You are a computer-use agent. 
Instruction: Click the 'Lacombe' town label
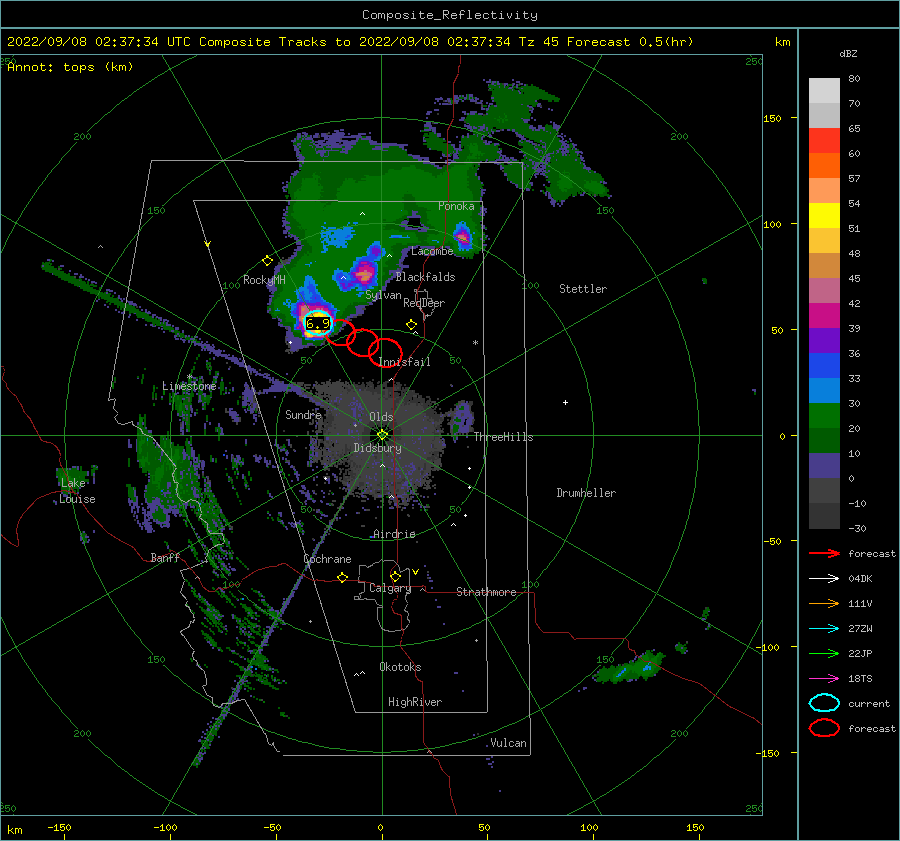(432, 251)
